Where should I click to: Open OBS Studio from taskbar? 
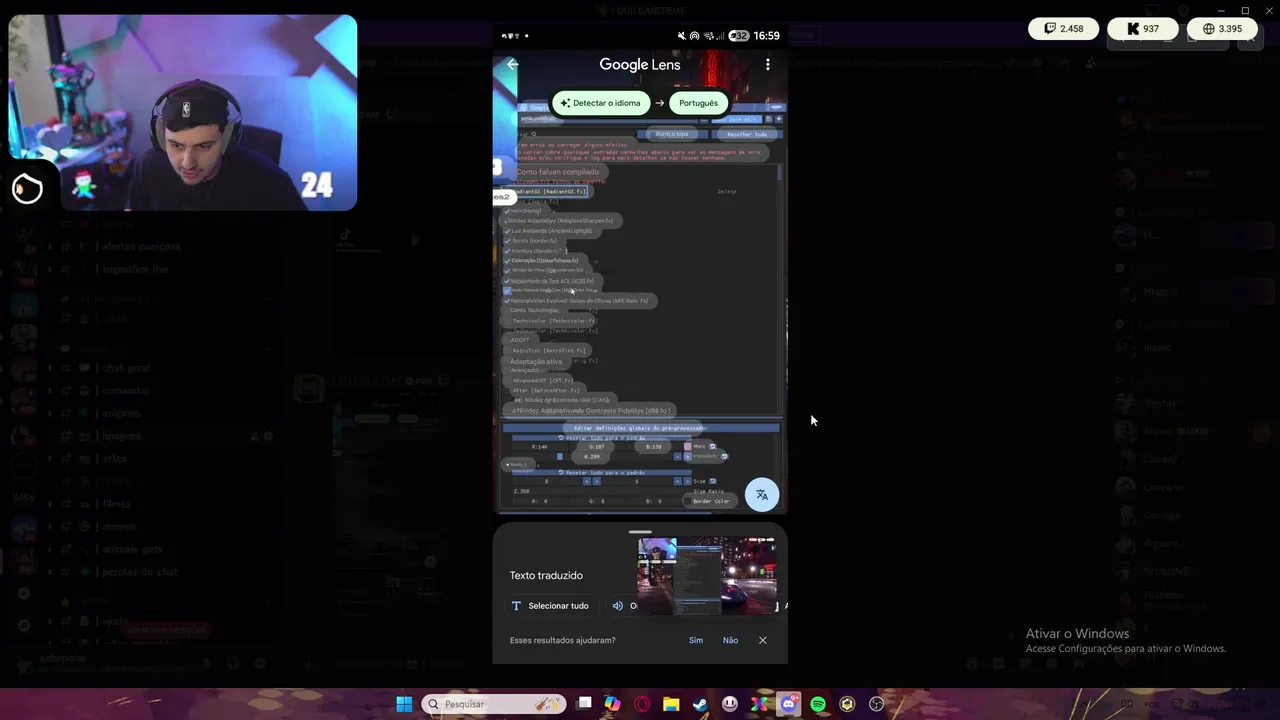pyautogui.click(x=877, y=704)
